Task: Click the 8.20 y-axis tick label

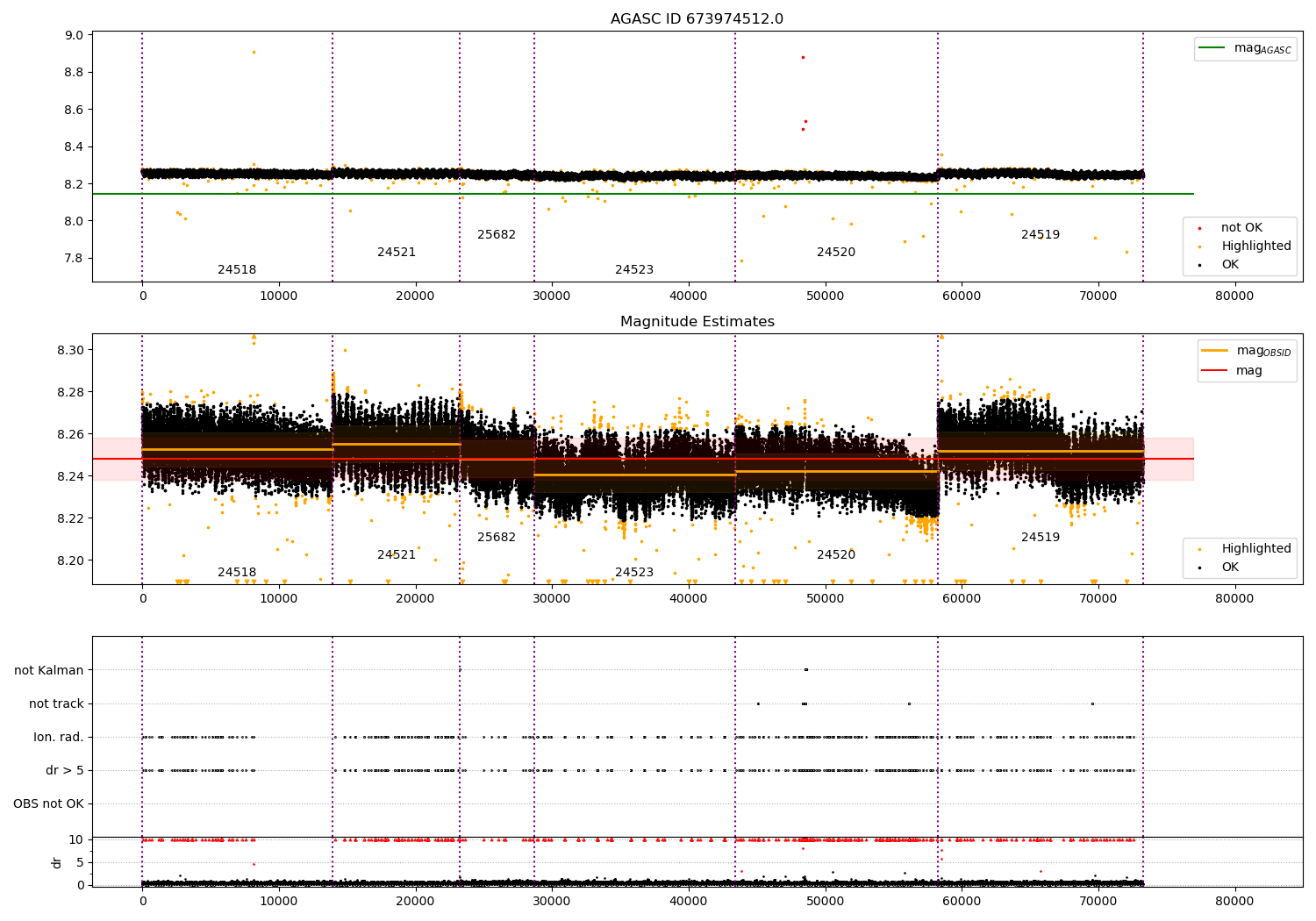Action: (70, 560)
